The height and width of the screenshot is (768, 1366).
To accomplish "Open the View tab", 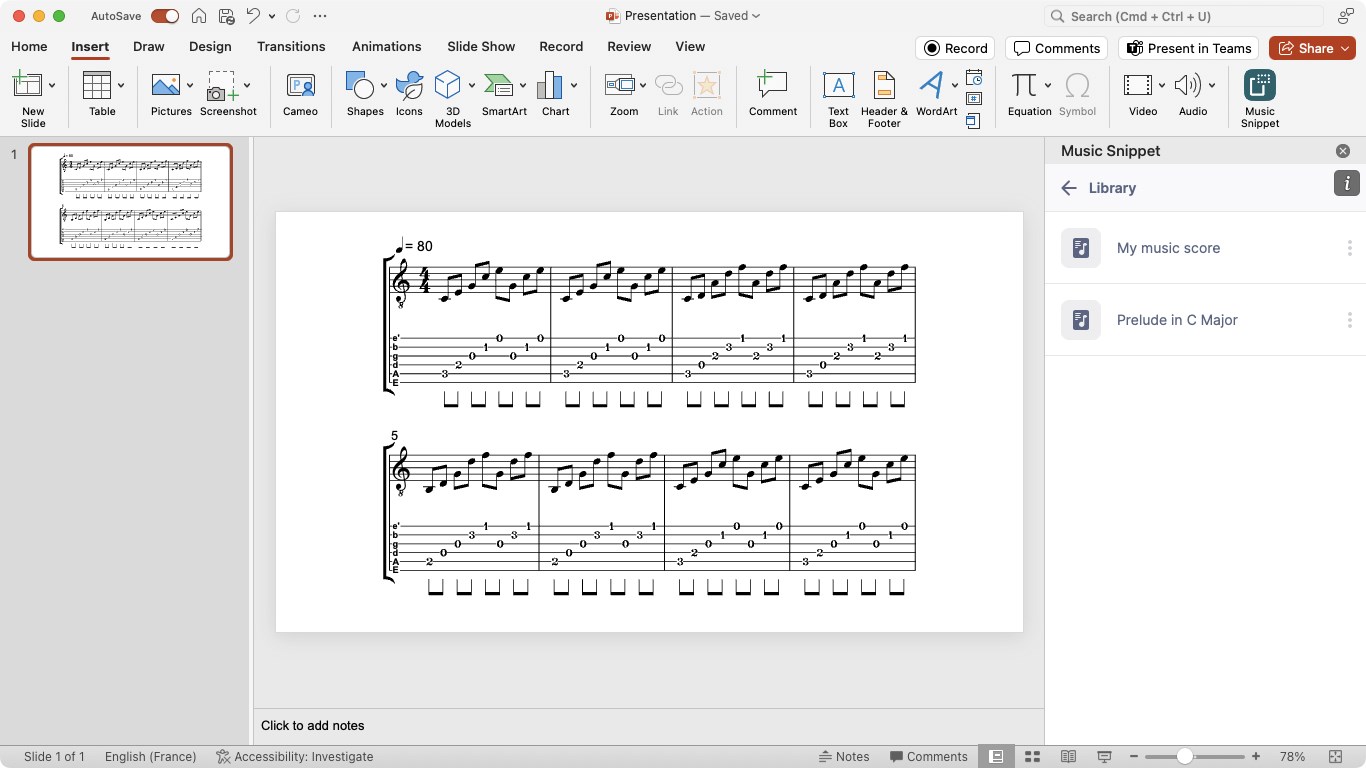I will 690,47.
